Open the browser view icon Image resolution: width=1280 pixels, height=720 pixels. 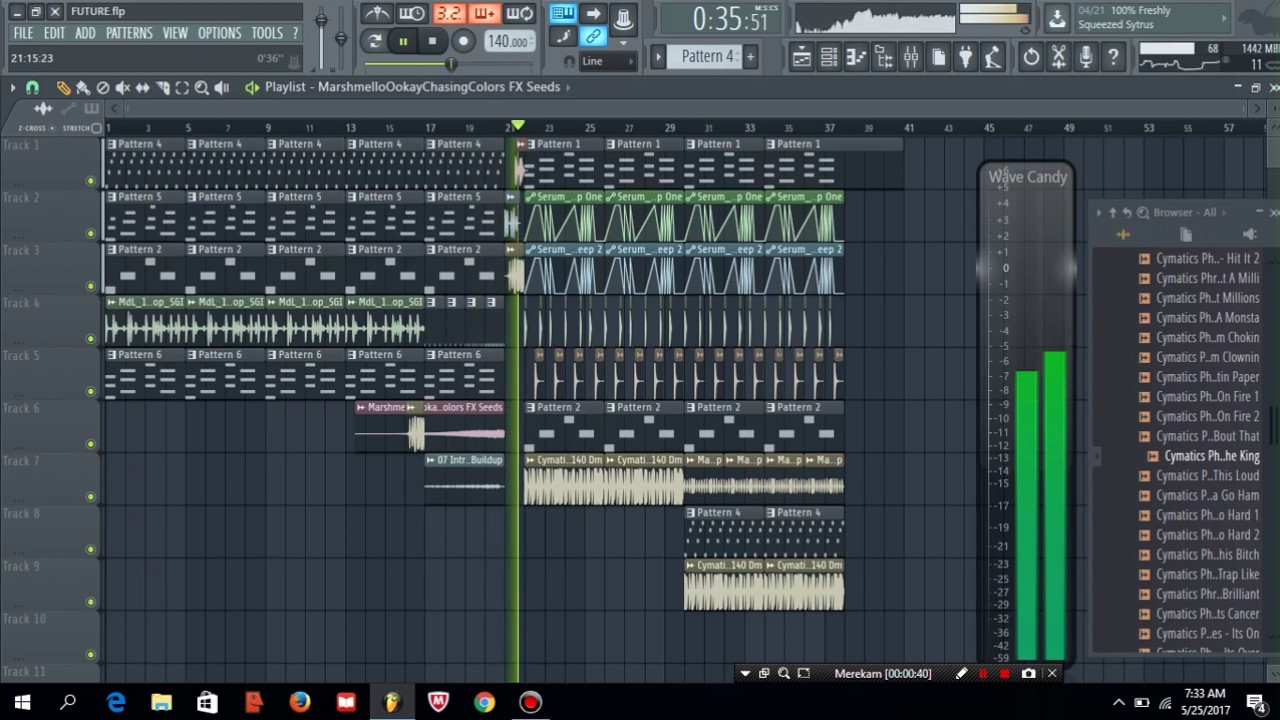click(x=884, y=57)
